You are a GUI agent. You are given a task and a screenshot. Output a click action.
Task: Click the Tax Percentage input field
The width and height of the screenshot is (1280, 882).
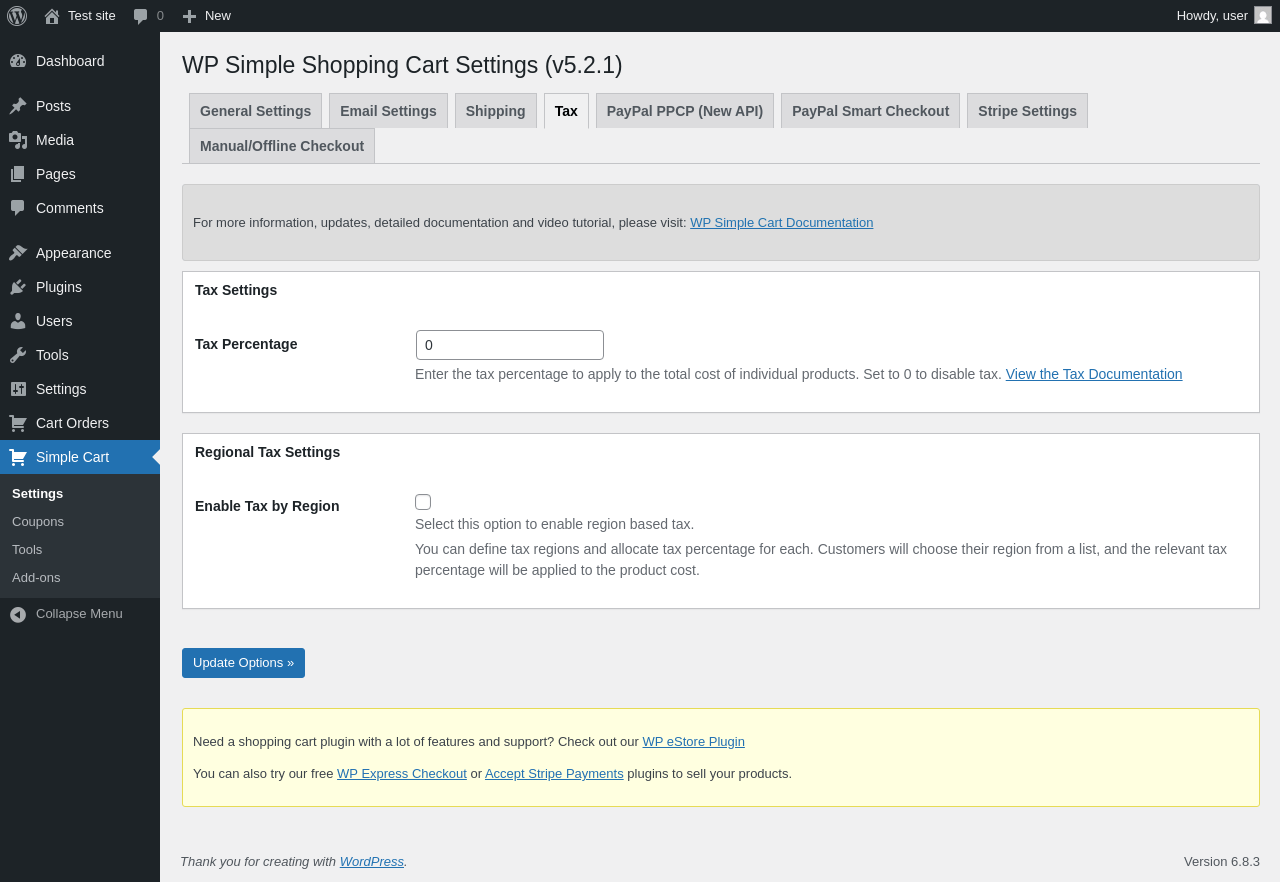point(510,345)
